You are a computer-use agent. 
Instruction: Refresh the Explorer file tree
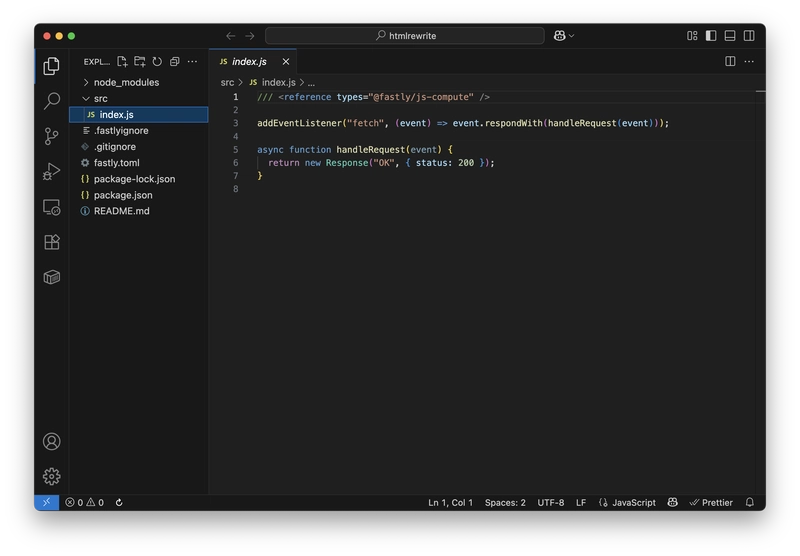157,62
